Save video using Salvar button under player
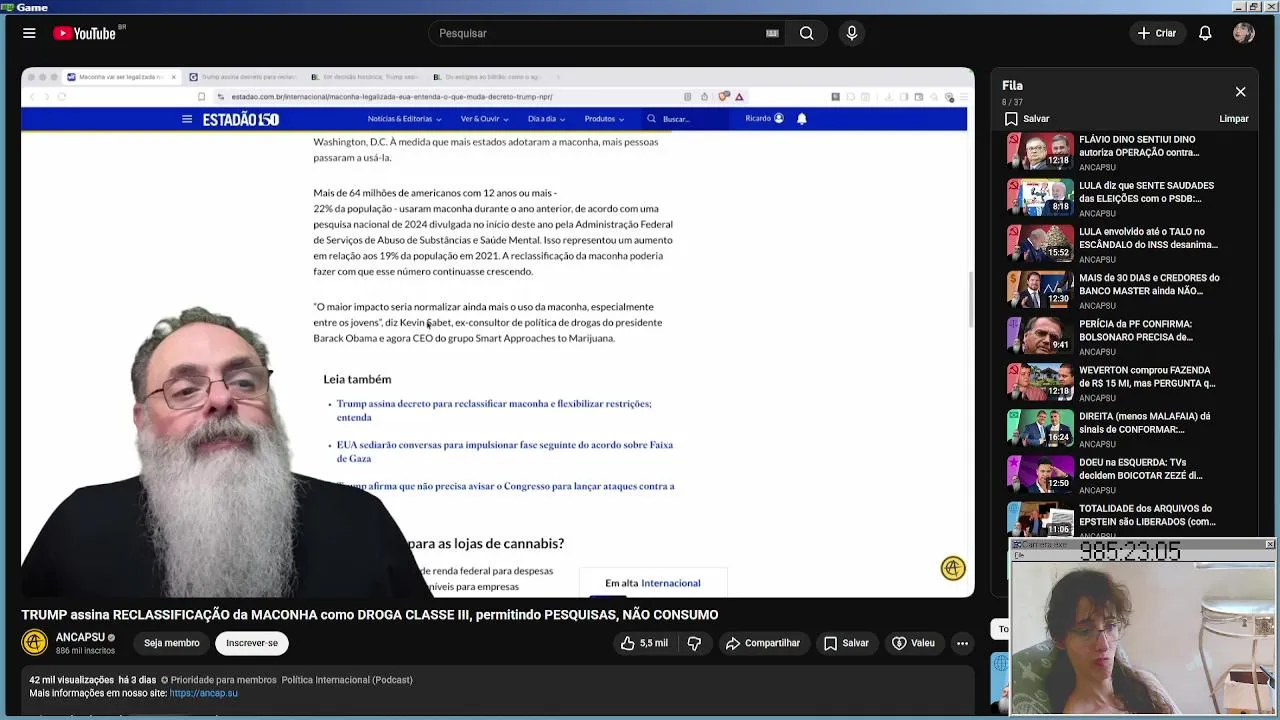 click(x=846, y=643)
